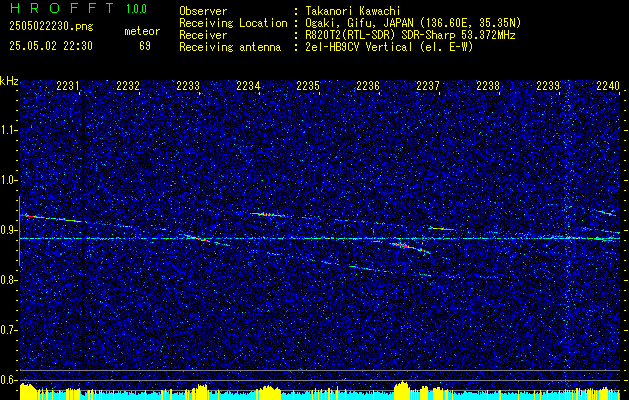629x400 pixels.
Task: Click the 2237 time marker
Action: [428, 85]
